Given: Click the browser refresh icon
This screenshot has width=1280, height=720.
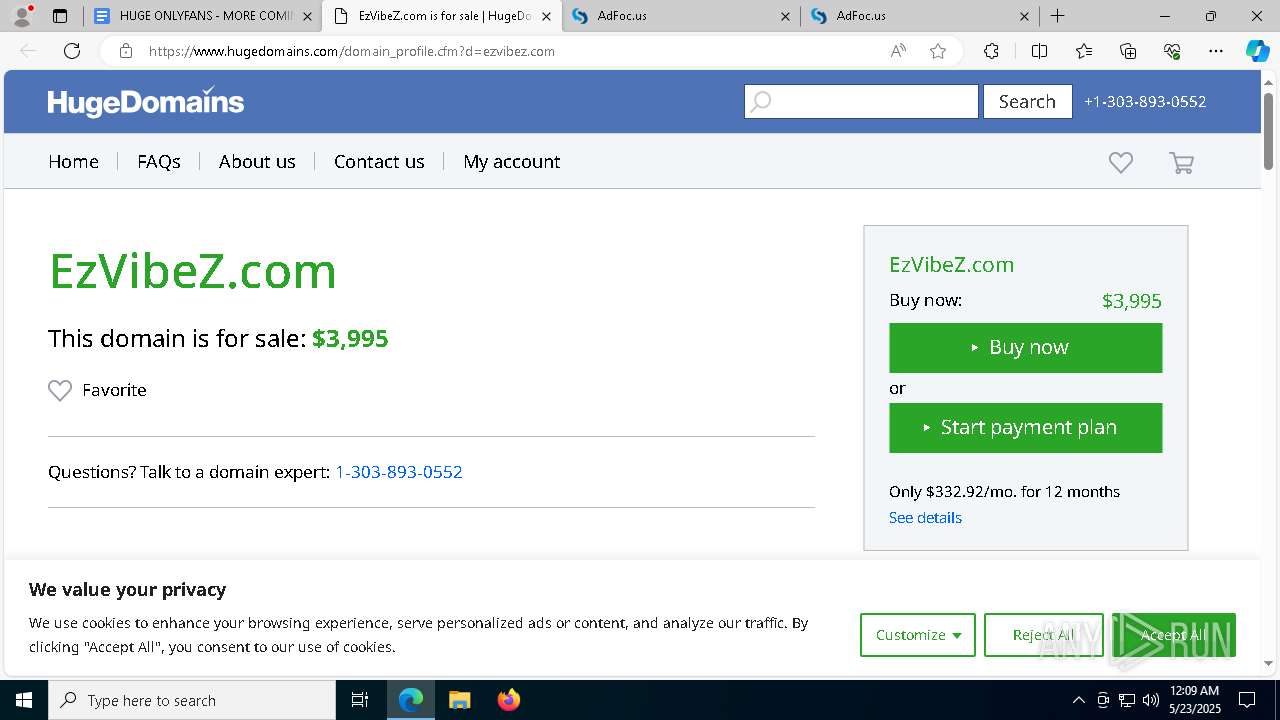Looking at the screenshot, I should tap(72, 51).
